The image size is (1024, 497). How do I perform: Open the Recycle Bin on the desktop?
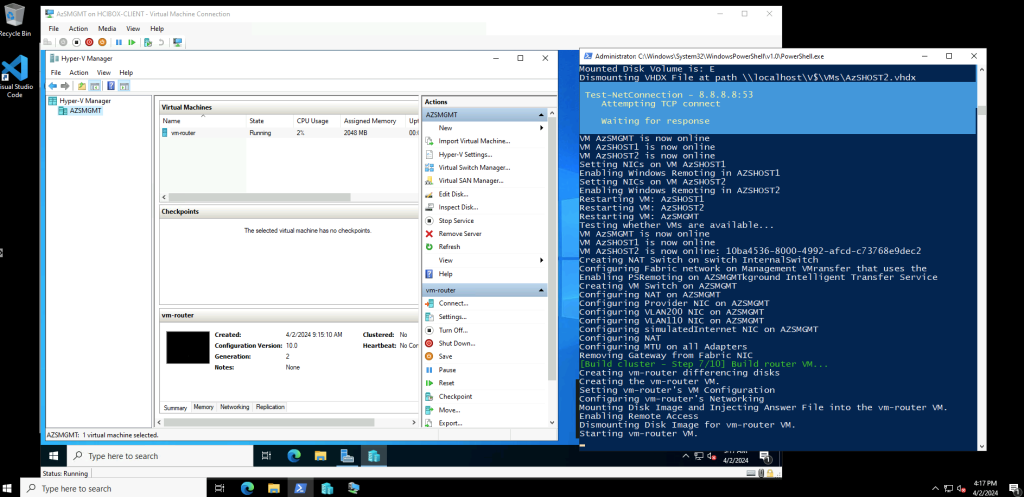(x=14, y=20)
